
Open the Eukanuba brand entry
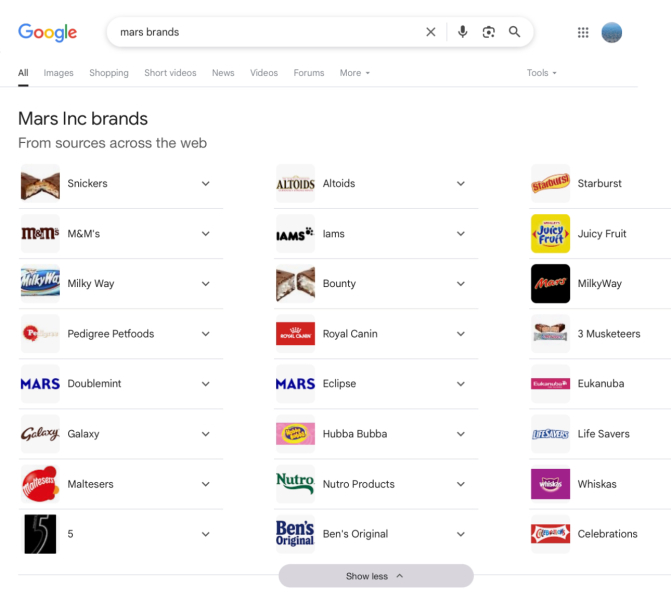click(600, 384)
